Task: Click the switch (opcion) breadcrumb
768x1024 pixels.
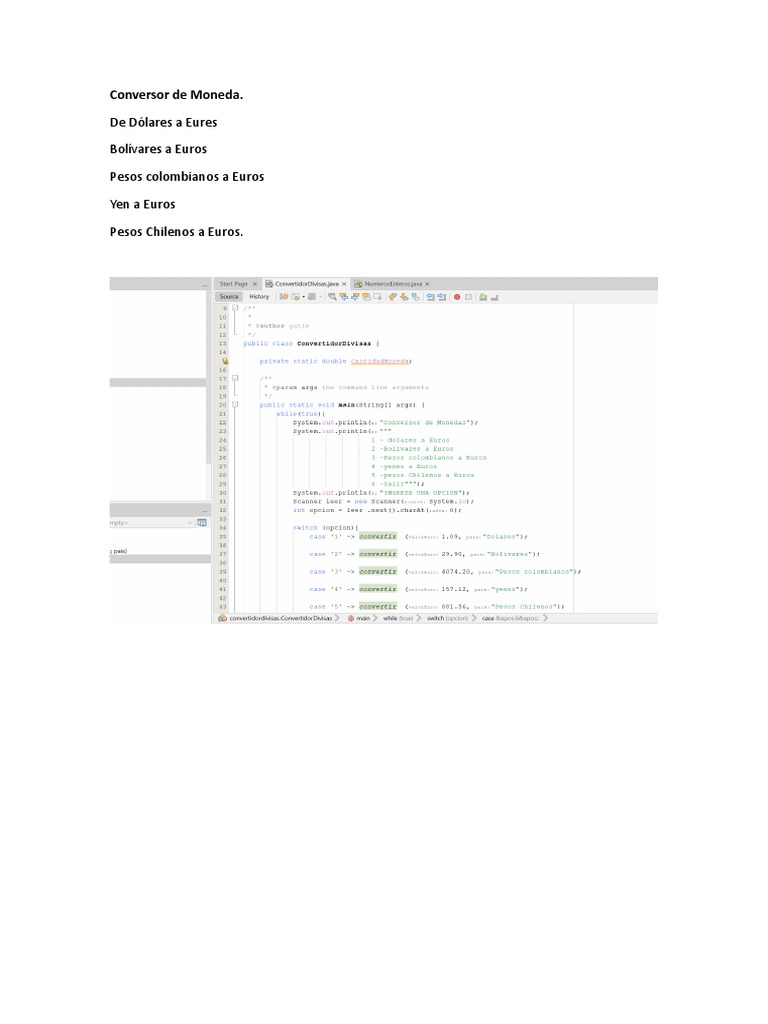Action: pos(447,618)
